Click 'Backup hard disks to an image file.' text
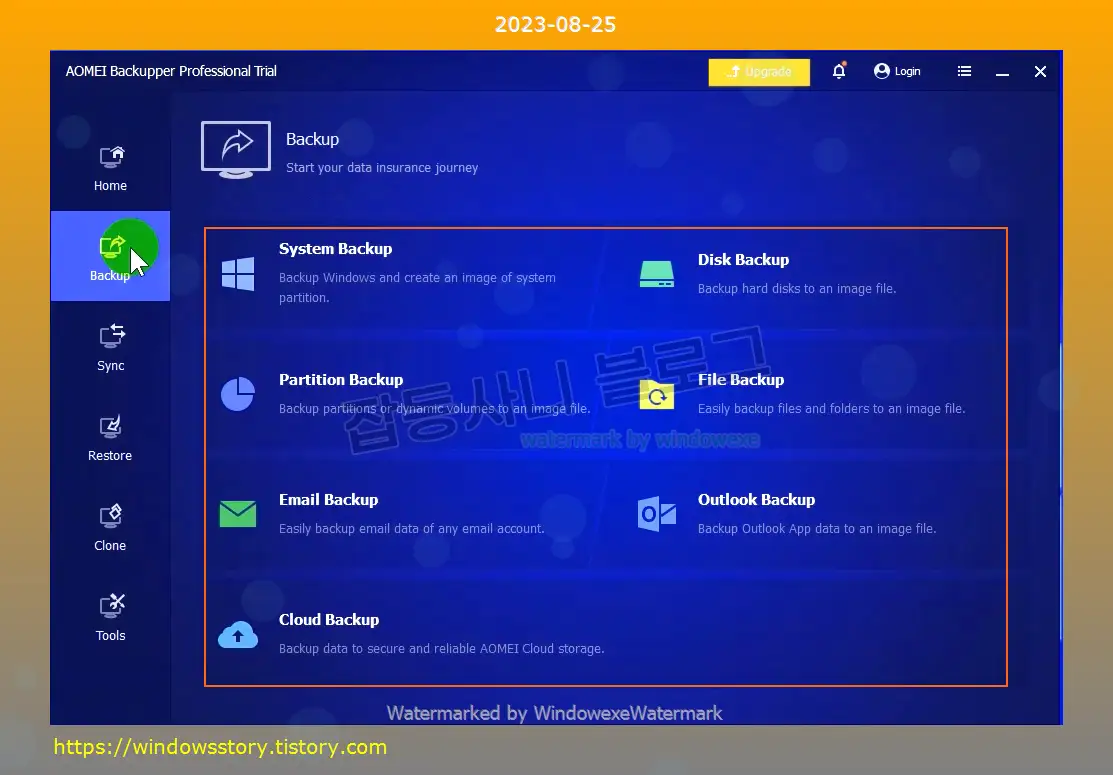The width and height of the screenshot is (1113, 775). pos(796,289)
